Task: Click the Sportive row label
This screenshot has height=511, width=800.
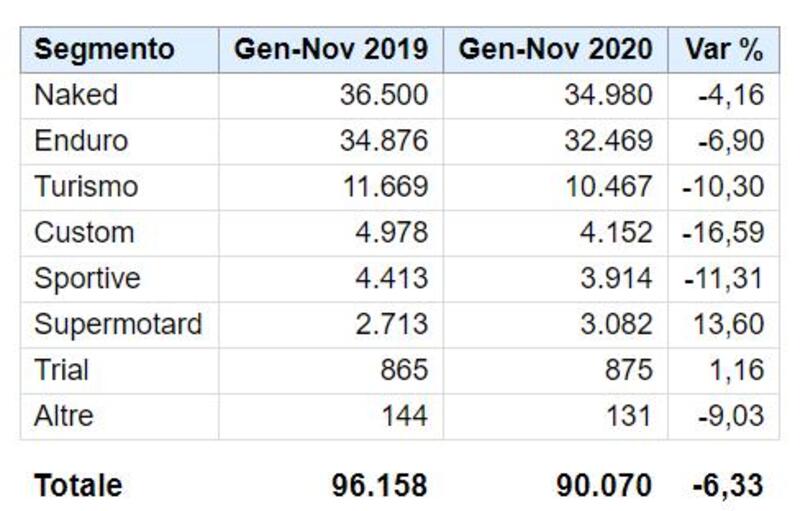Action: [87, 278]
